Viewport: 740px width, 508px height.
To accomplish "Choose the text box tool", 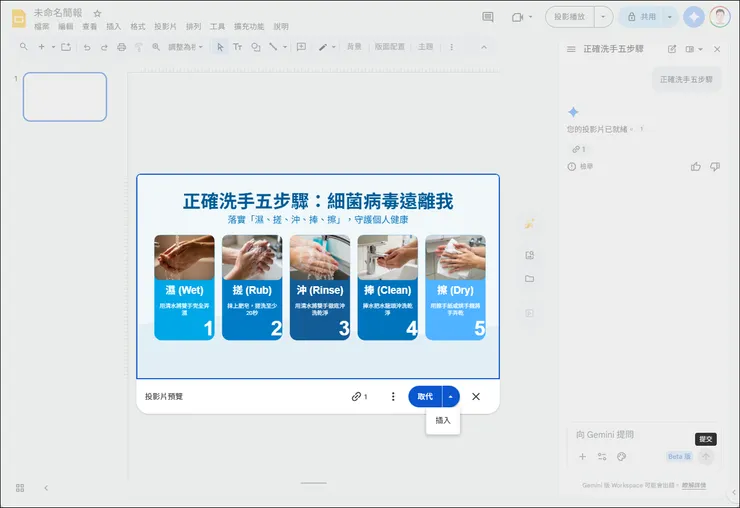I will pyautogui.click(x=237, y=47).
